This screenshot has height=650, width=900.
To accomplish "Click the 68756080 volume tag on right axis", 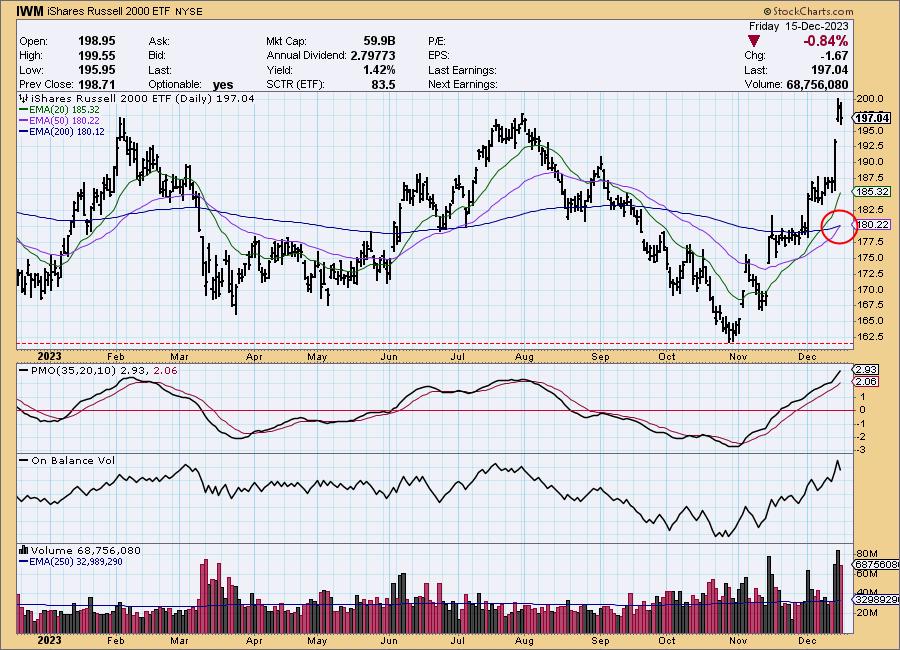I will [x=877, y=564].
